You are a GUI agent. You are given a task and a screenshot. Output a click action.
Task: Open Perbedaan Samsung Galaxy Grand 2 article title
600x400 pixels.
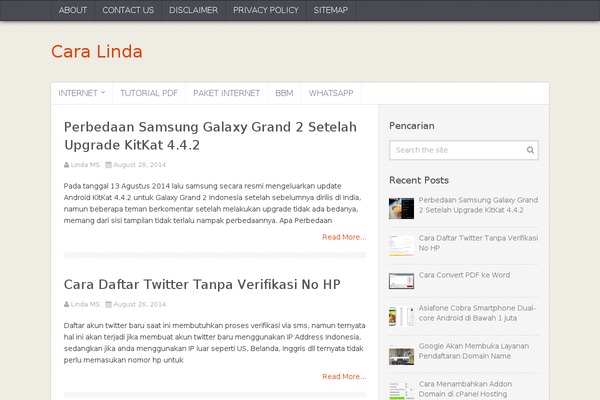coord(210,136)
